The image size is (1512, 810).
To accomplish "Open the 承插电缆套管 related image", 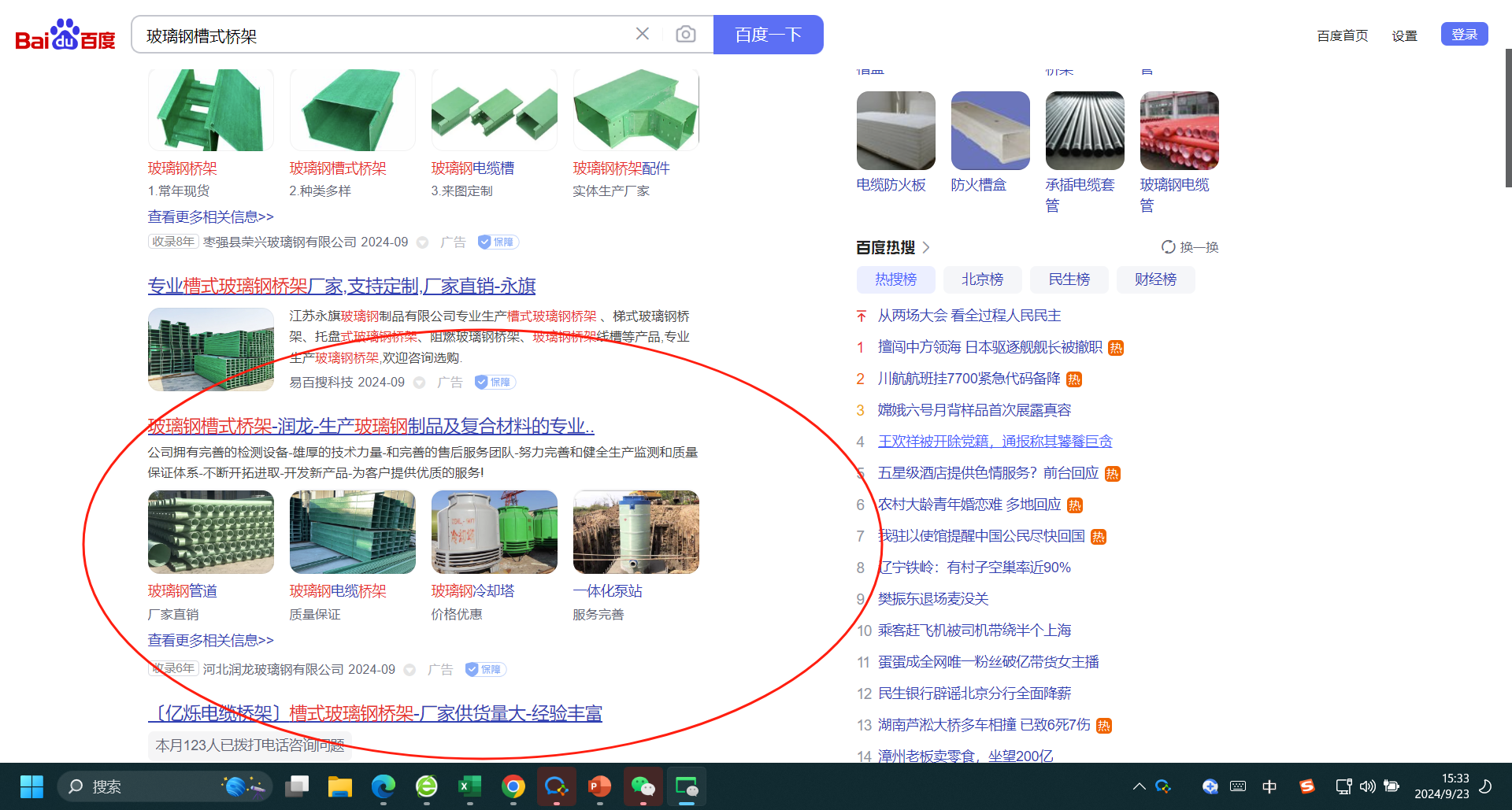I will click(1085, 131).
